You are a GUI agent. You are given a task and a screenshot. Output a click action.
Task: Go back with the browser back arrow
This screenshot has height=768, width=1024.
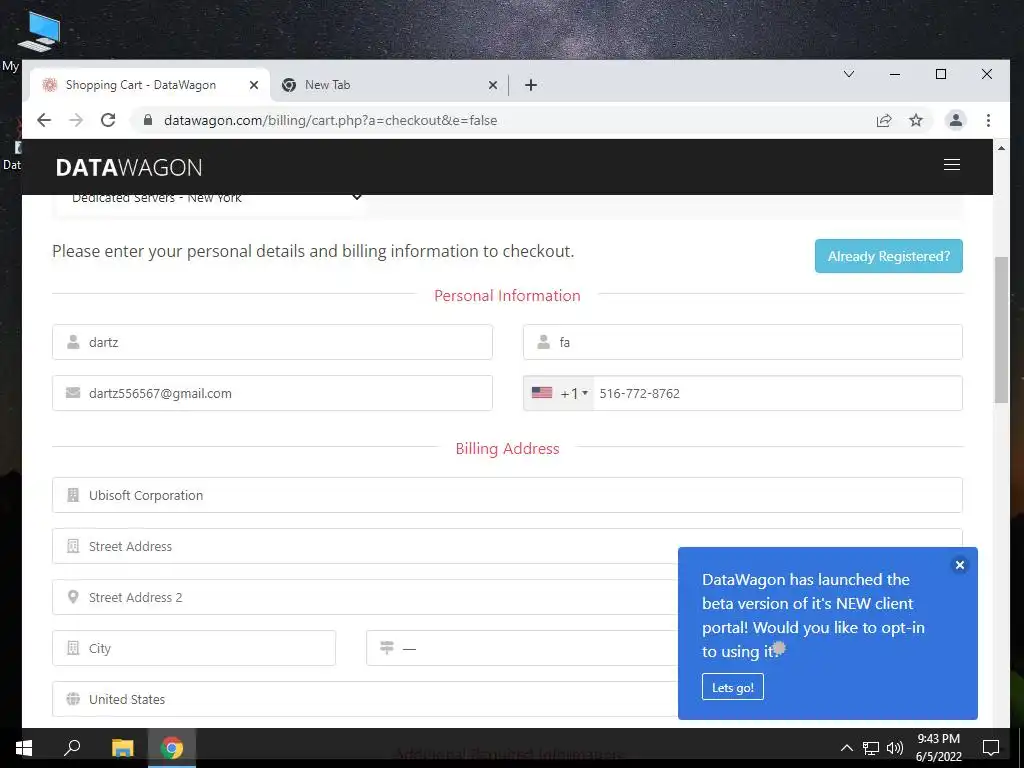[x=44, y=120]
